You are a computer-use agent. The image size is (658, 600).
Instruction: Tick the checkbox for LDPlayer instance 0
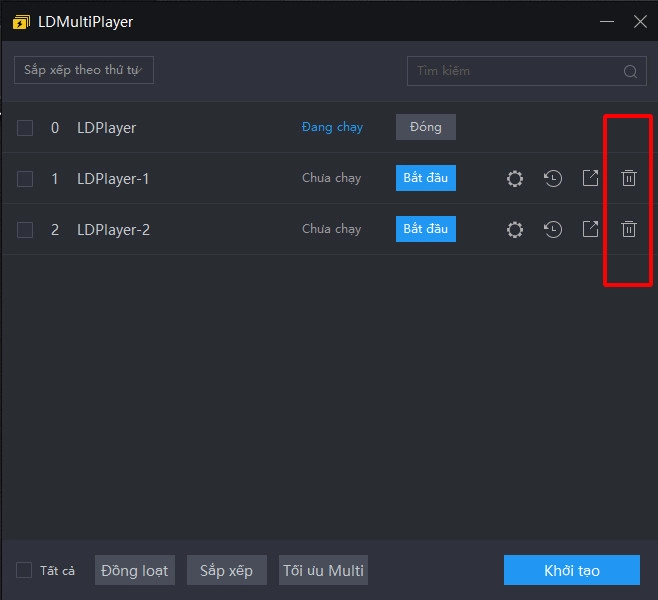pyautogui.click(x=25, y=128)
